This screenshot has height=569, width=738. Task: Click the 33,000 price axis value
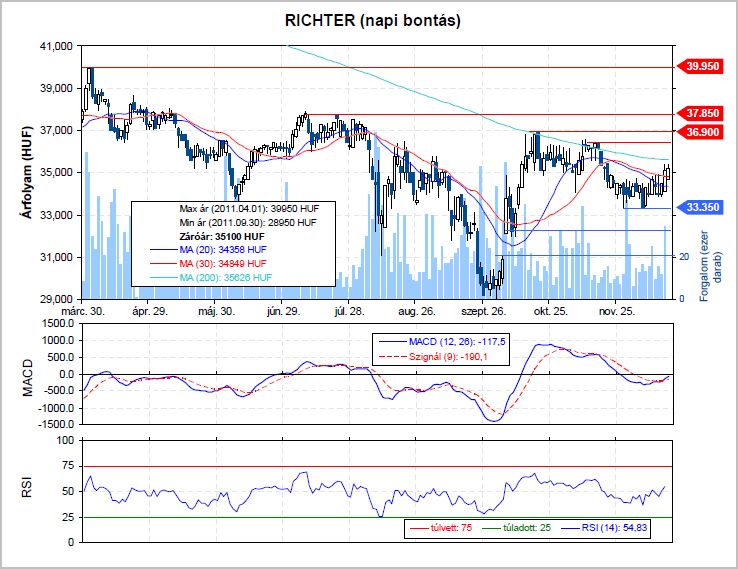coord(56,215)
